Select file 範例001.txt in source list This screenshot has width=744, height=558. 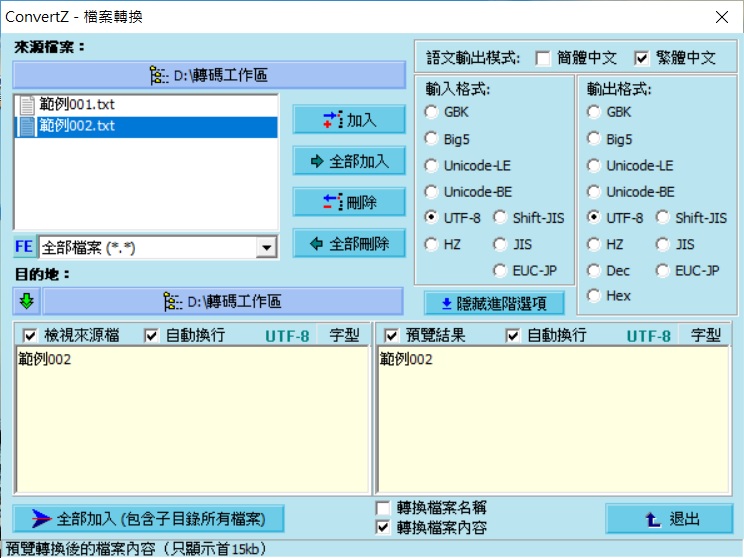(147, 105)
